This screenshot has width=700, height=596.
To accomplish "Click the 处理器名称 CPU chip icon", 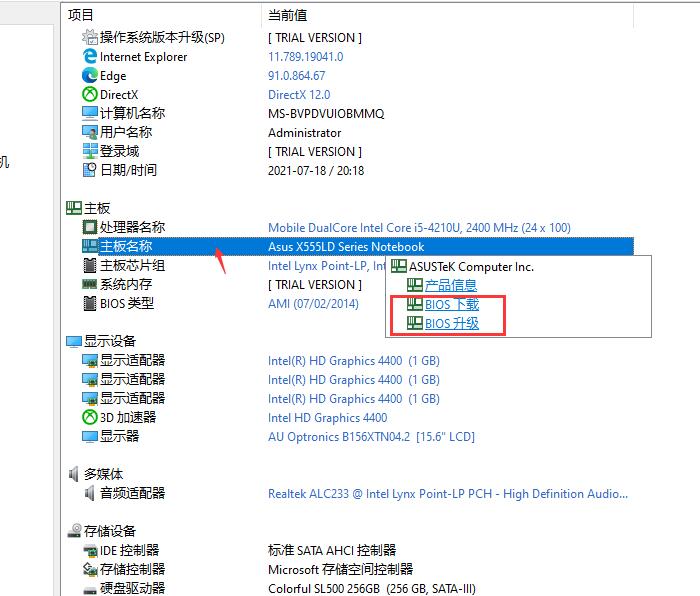I will pyautogui.click(x=90, y=227).
